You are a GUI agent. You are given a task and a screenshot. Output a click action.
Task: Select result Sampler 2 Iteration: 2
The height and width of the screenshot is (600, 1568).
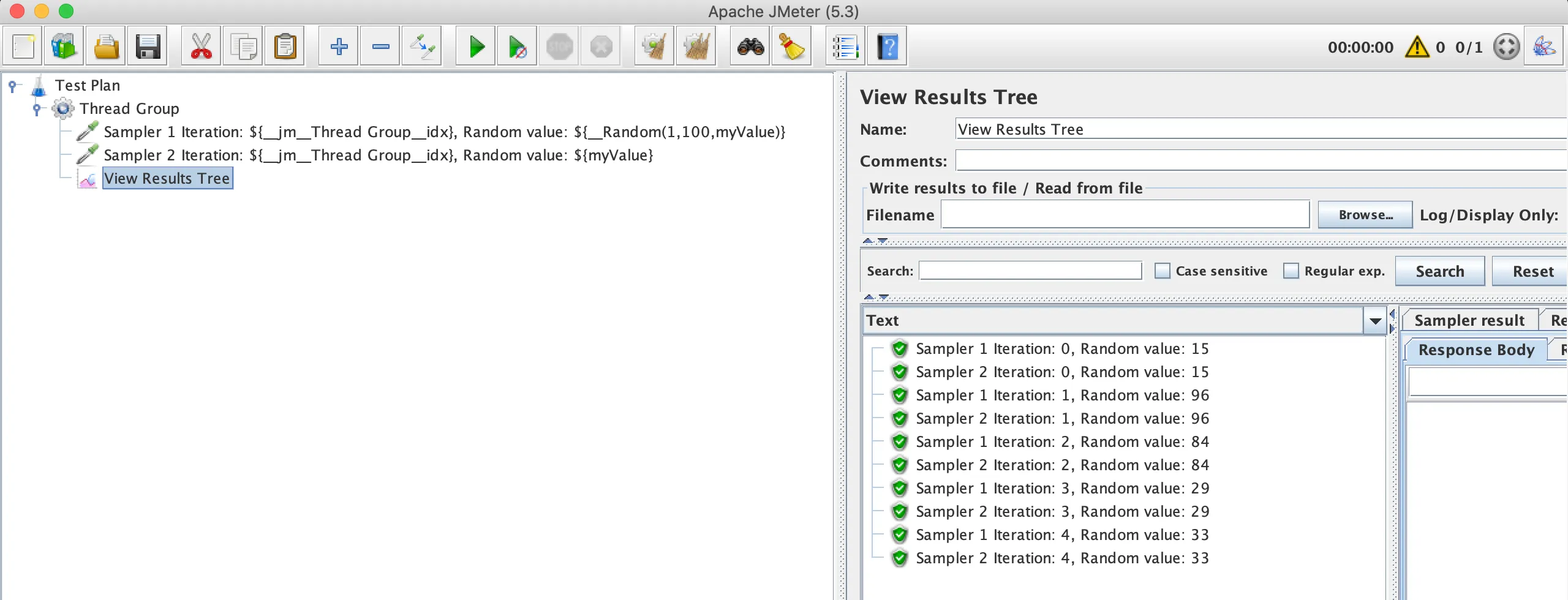pos(1062,465)
